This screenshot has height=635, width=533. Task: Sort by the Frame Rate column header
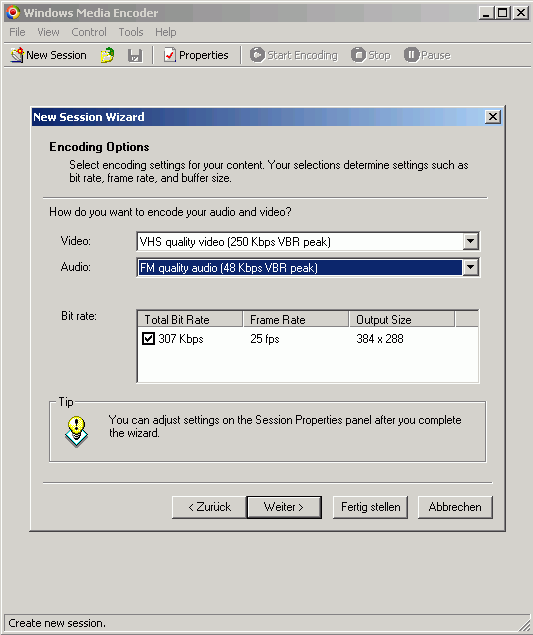(x=296, y=320)
